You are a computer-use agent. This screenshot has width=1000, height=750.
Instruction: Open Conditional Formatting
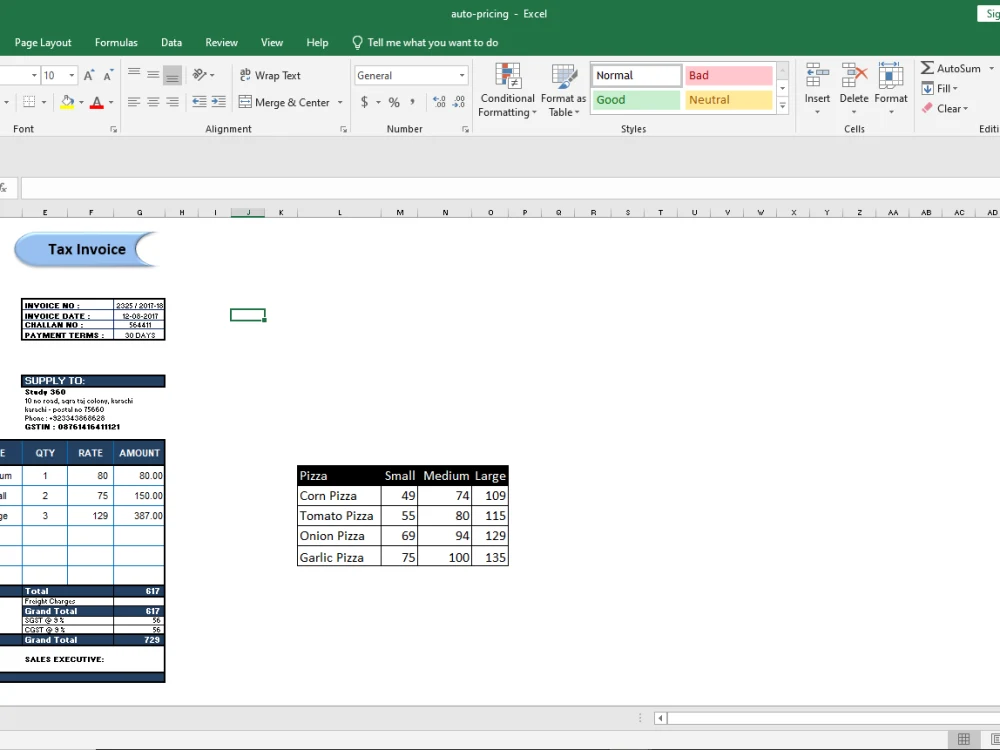coord(508,91)
